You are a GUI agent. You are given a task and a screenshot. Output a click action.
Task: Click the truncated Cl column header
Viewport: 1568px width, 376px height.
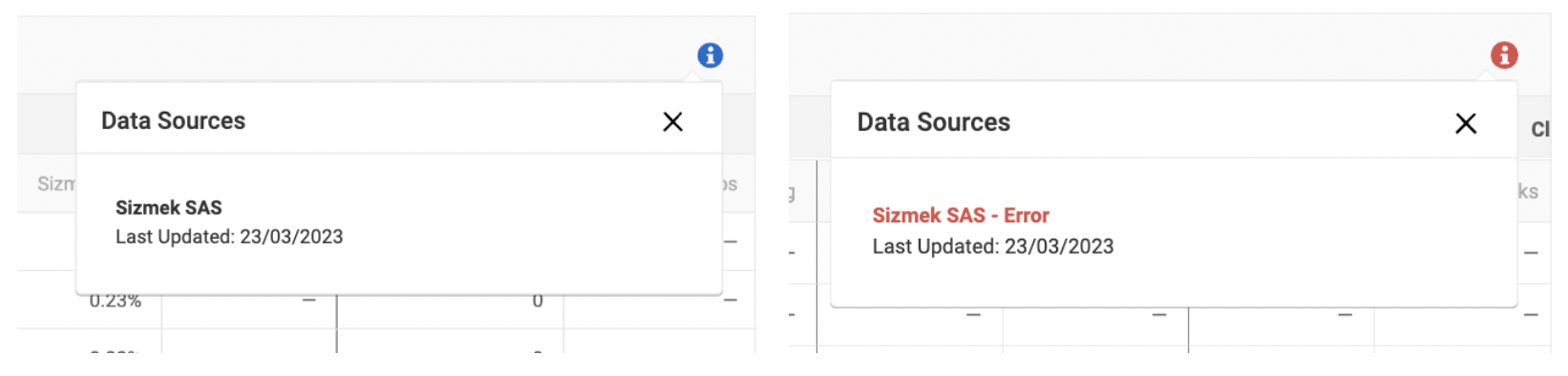[1539, 129]
